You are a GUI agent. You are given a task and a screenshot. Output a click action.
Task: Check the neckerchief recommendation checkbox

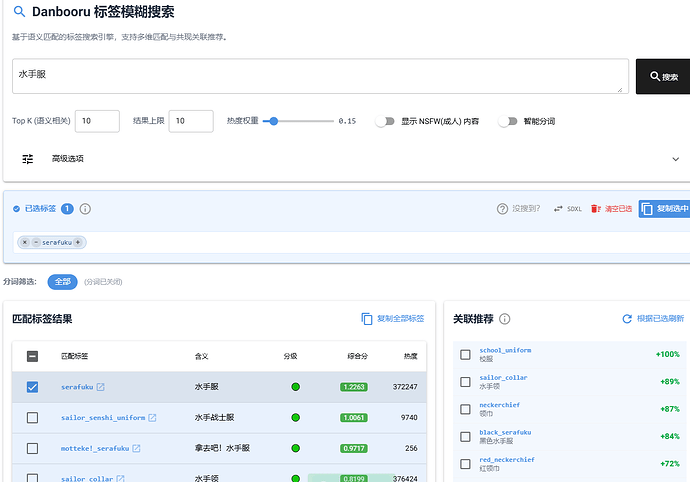coord(465,409)
